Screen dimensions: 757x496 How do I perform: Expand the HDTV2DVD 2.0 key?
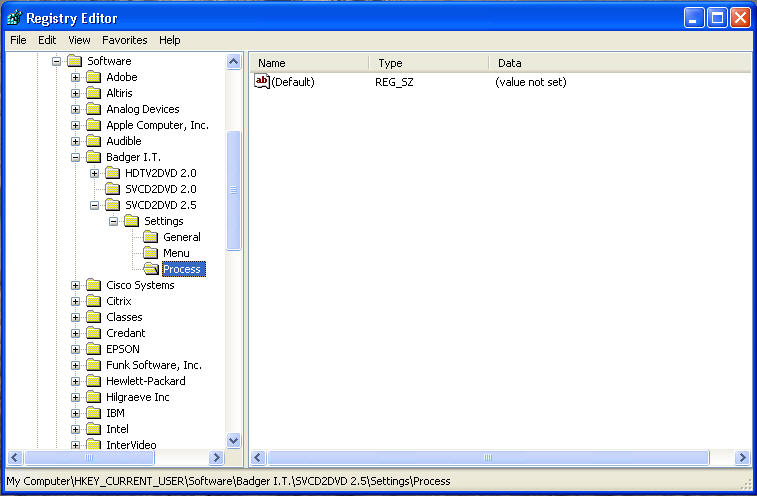pos(95,173)
